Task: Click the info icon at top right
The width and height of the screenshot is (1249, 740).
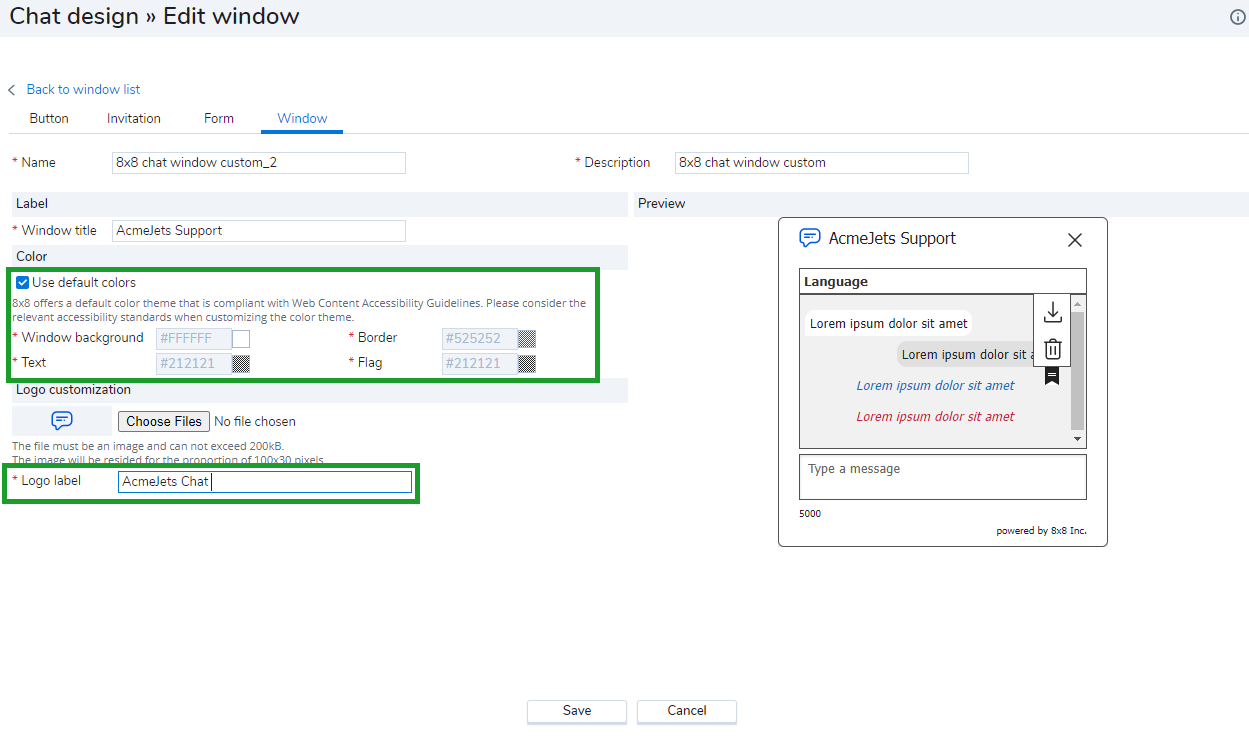Action: pos(1238,17)
